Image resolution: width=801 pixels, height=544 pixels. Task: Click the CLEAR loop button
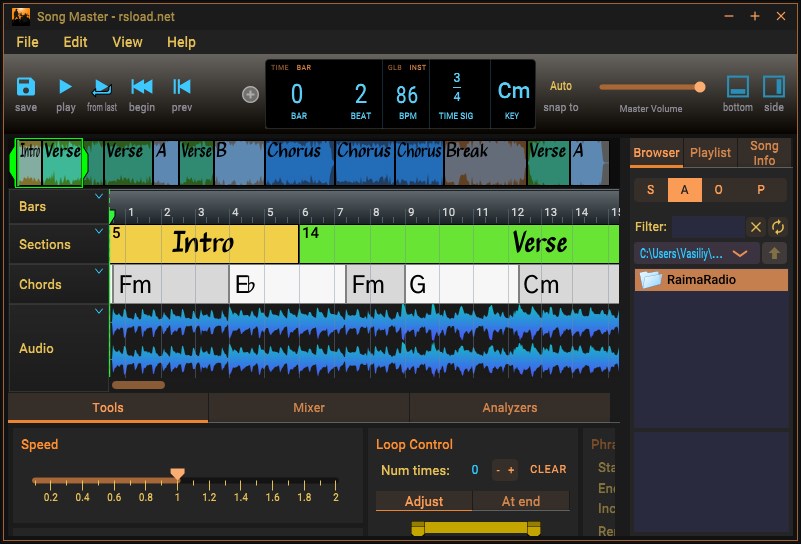(x=548, y=469)
